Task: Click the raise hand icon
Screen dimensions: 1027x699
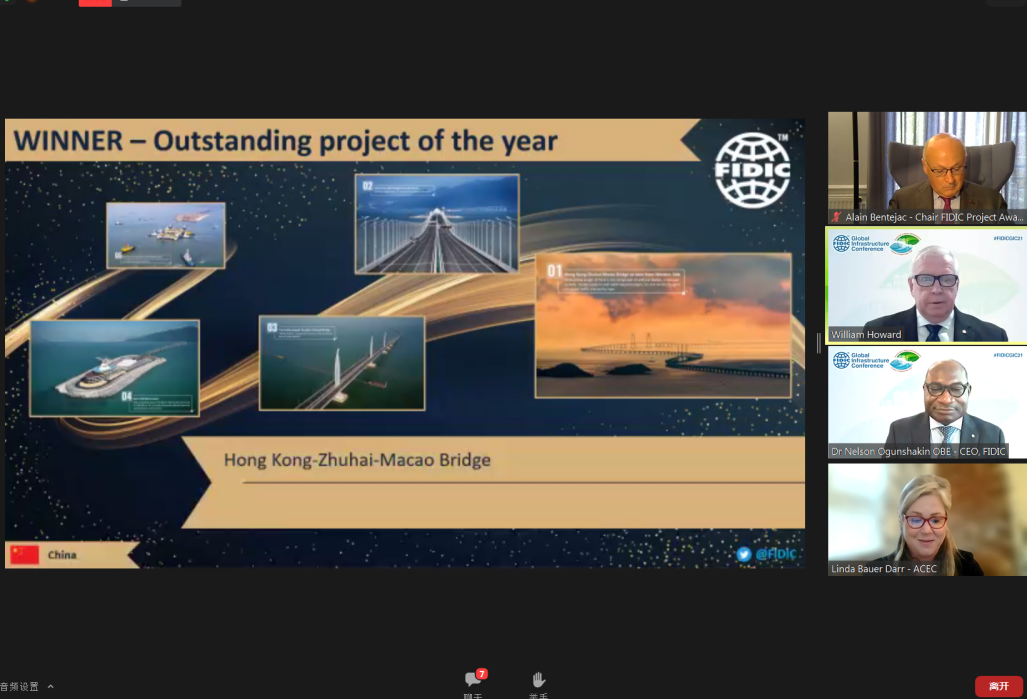Action: click(x=538, y=679)
